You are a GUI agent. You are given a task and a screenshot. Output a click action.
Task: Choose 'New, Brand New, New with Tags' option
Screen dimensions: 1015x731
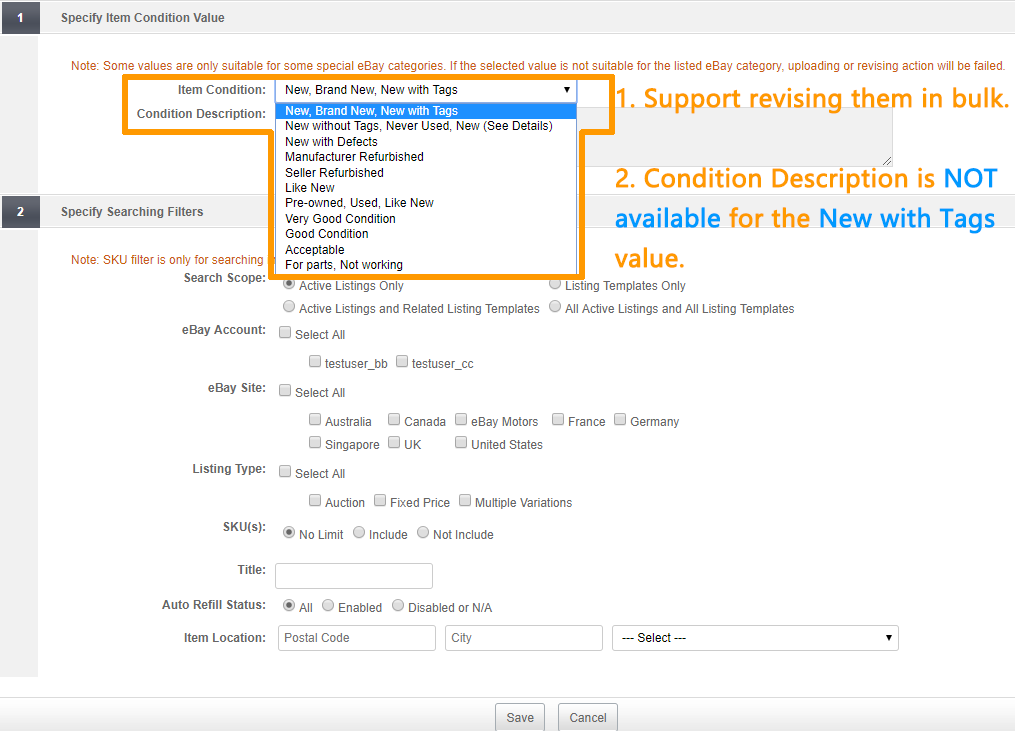[426, 111]
